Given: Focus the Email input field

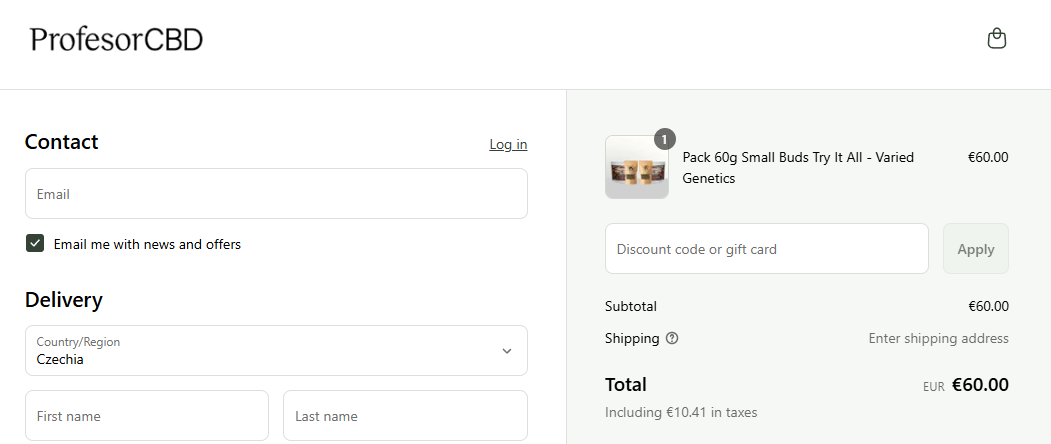Looking at the screenshot, I should (276, 194).
